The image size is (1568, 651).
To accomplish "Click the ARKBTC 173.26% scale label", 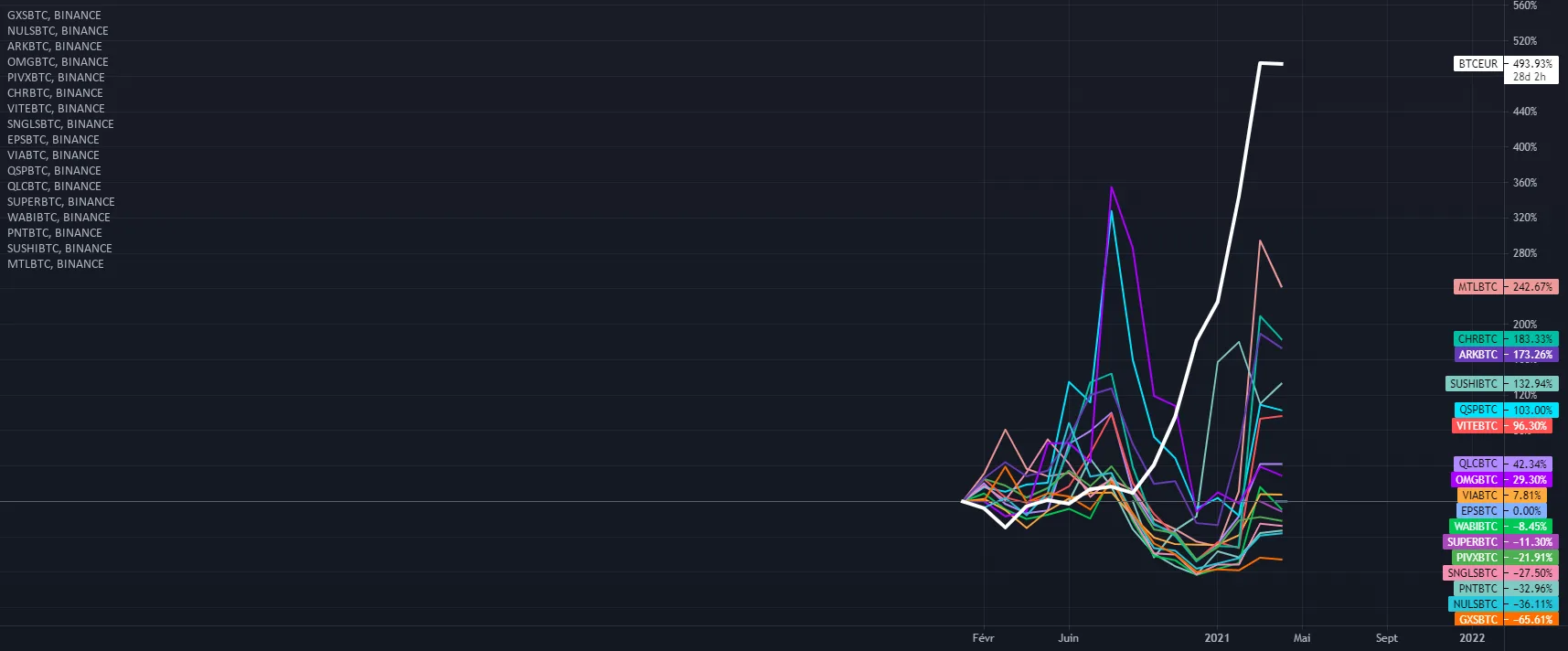I will coord(1506,355).
